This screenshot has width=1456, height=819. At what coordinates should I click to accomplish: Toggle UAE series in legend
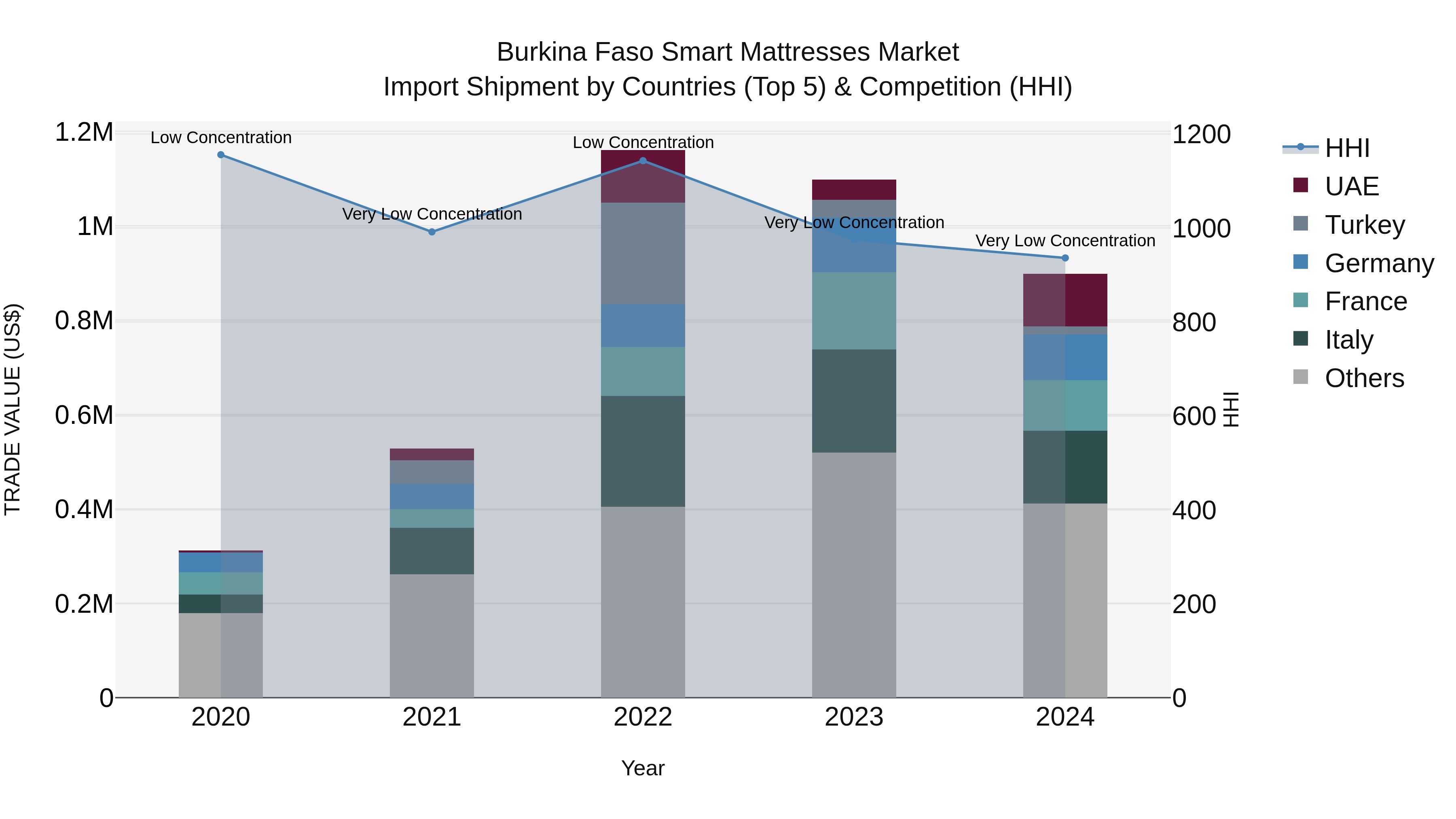click(1335, 186)
